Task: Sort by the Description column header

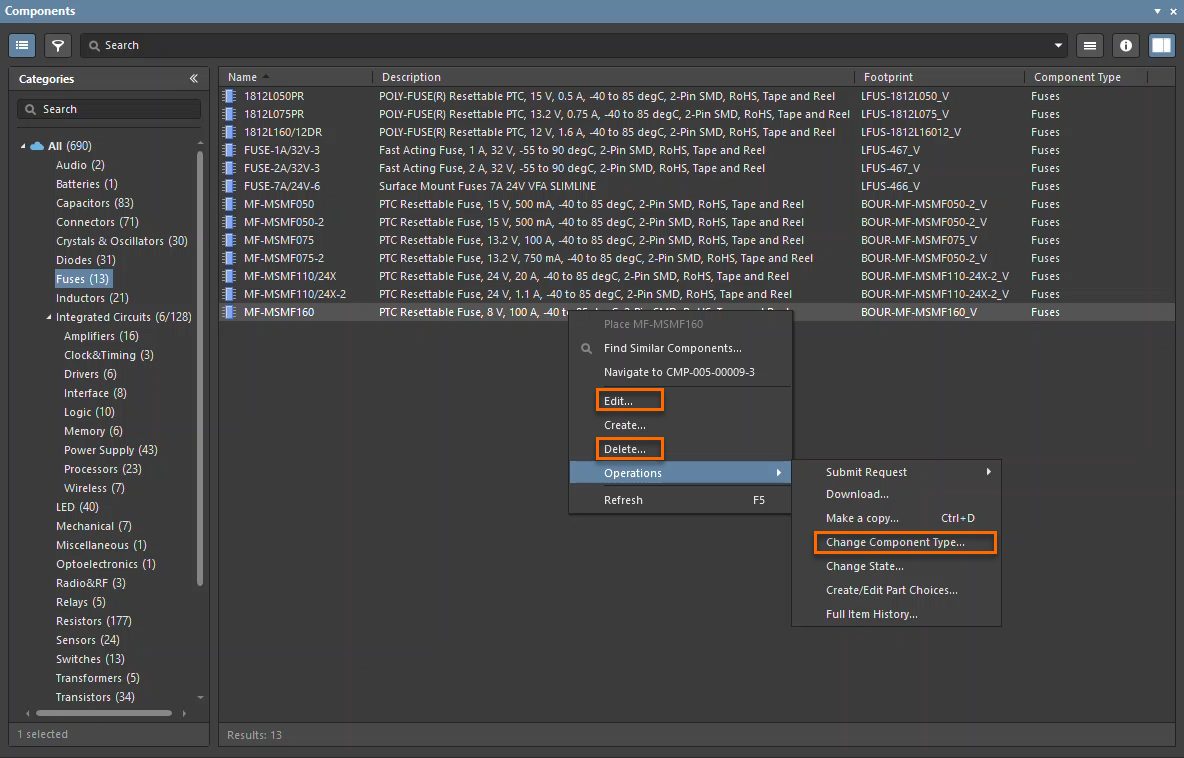Action: 614,77
